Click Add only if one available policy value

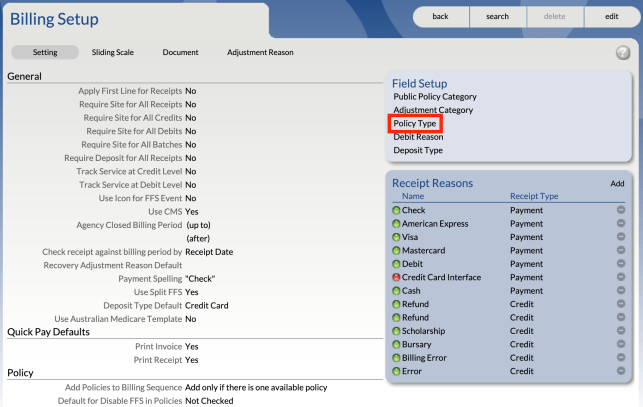pos(256,387)
